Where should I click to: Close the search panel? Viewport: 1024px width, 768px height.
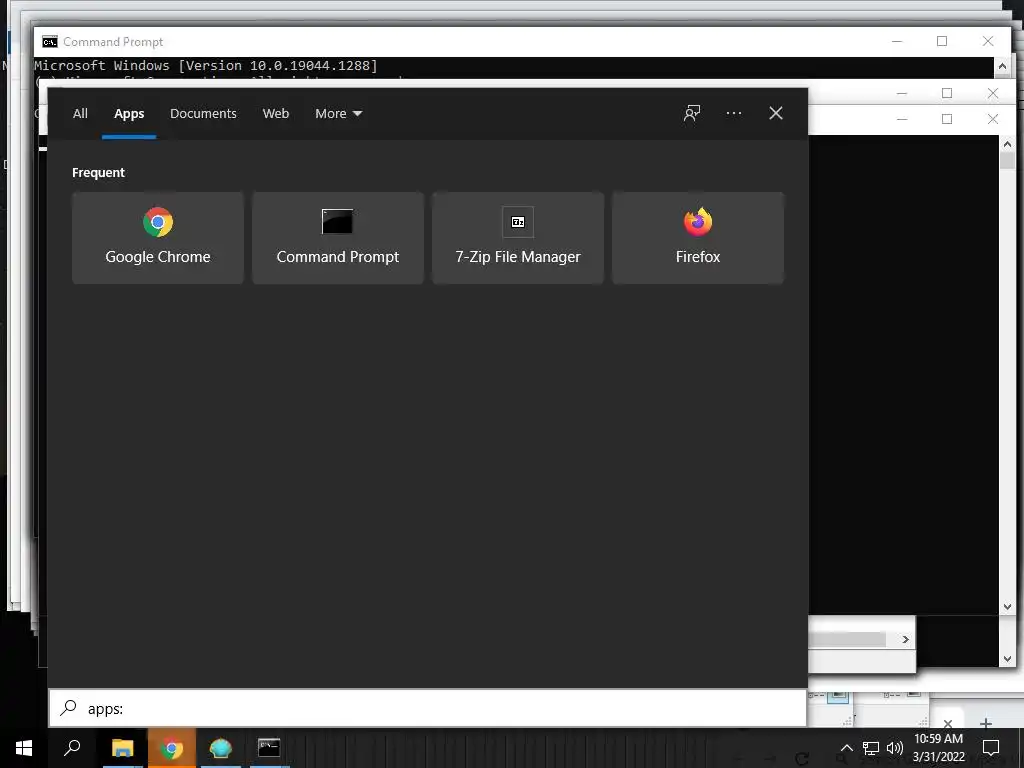(x=776, y=114)
